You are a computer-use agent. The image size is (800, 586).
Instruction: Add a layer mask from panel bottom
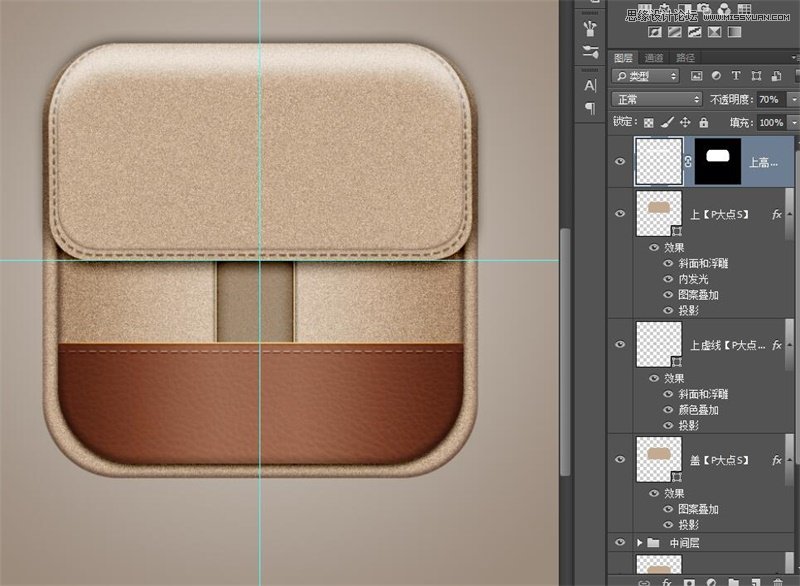tap(689, 582)
